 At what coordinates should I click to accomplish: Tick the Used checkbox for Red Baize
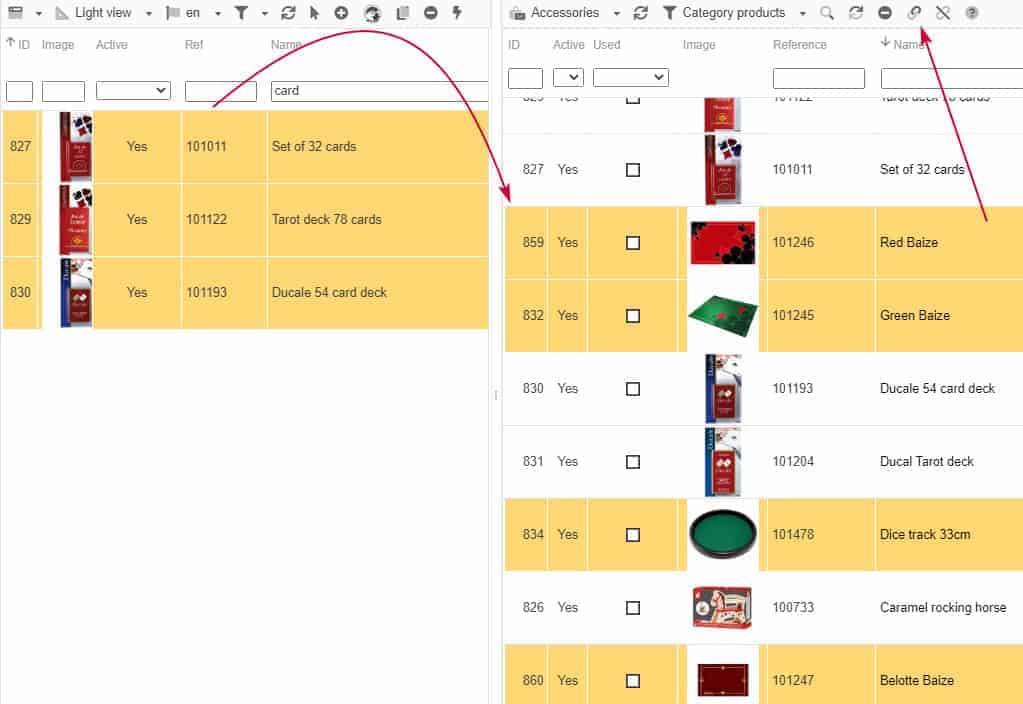pos(632,243)
